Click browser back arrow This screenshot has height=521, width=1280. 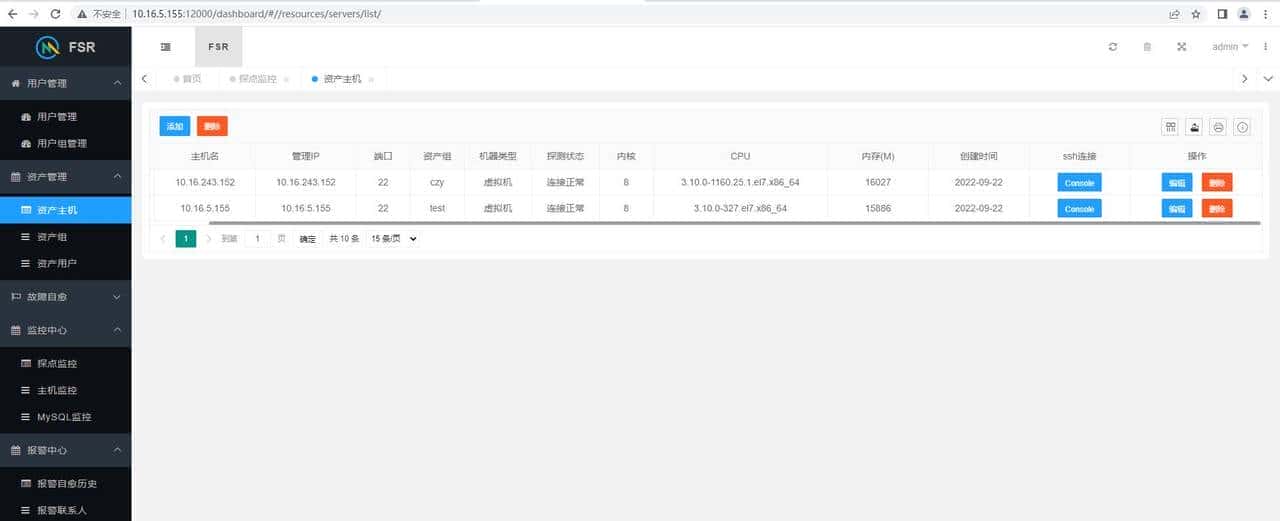click(x=13, y=14)
